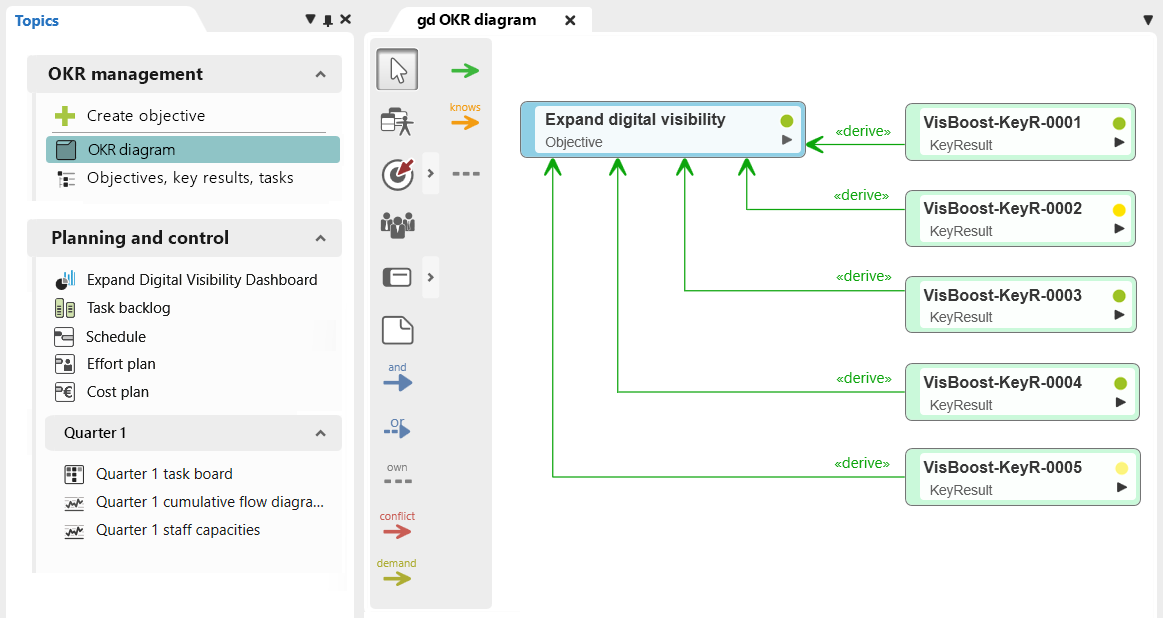Viewport: 1163px width, 618px height.
Task: Open the Effort plan view
Action: click(x=121, y=364)
